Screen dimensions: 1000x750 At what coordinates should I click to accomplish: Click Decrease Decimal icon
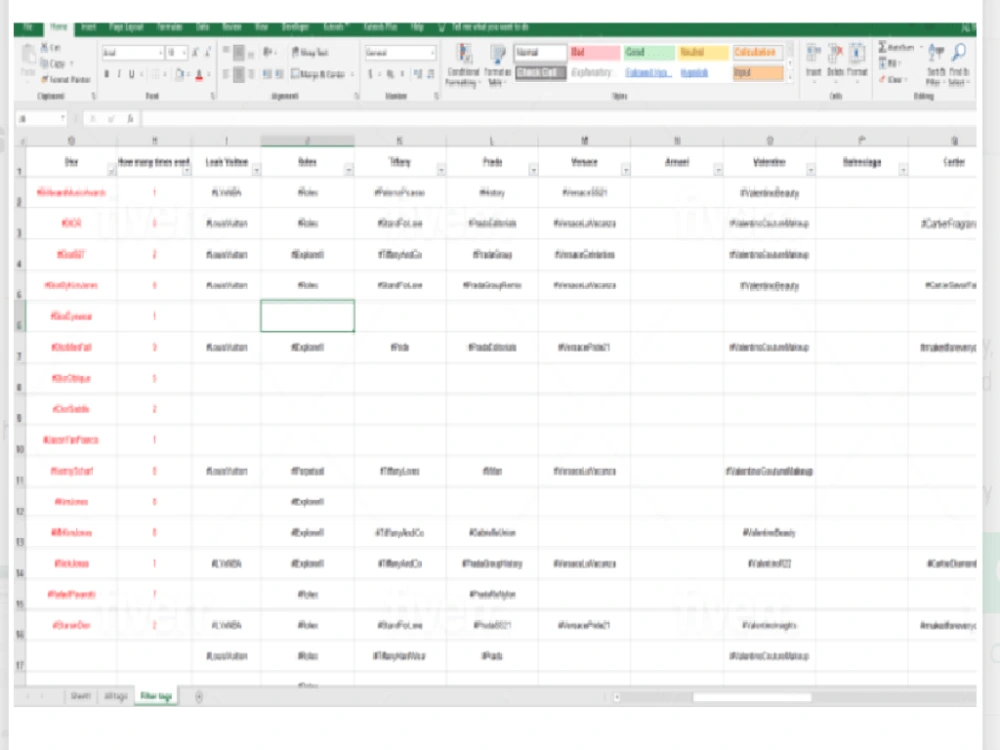coord(430,74)
